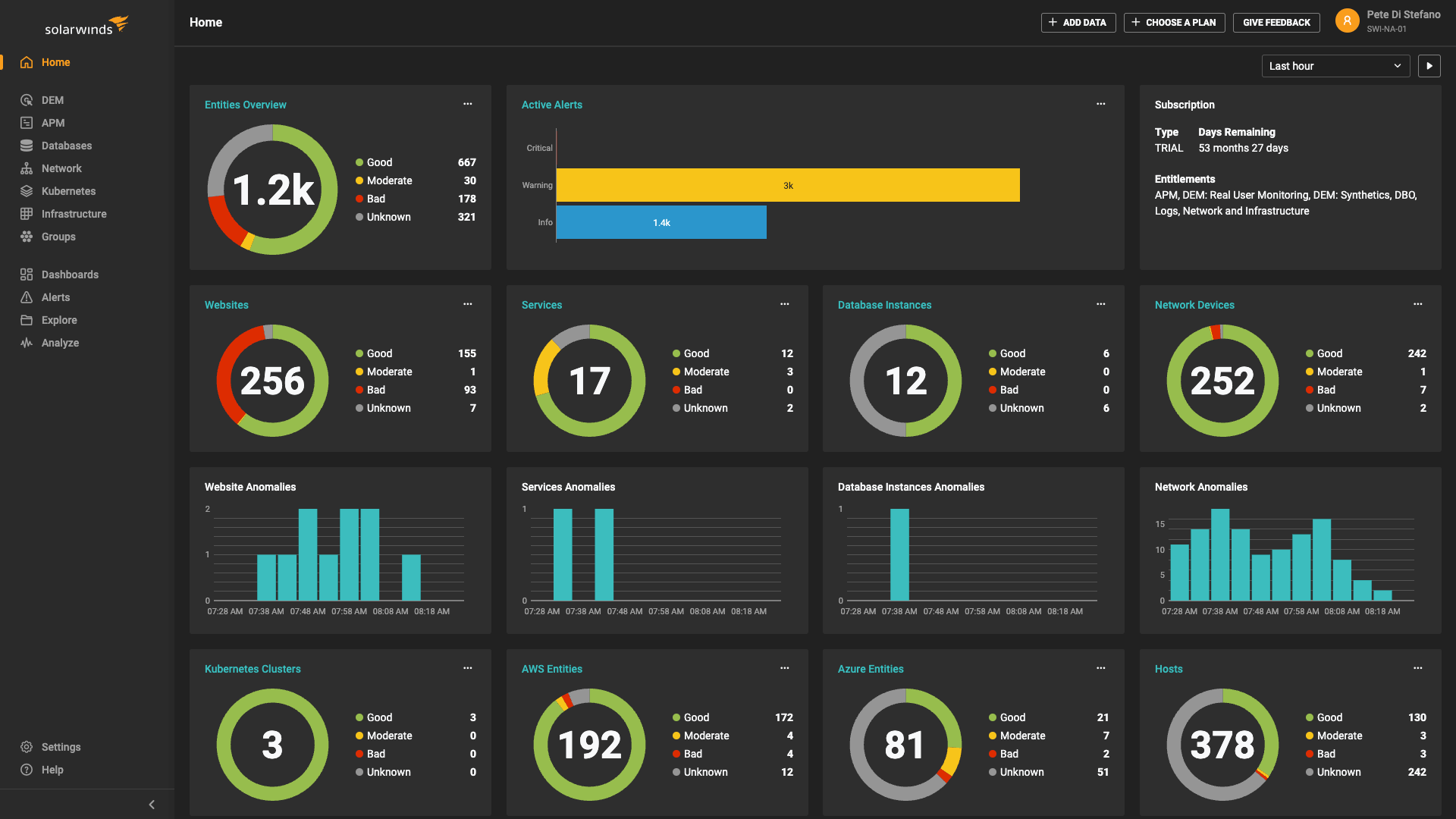Open the Dashboards panel
This screenshot has height=819, width=1456.
[70, 274]
